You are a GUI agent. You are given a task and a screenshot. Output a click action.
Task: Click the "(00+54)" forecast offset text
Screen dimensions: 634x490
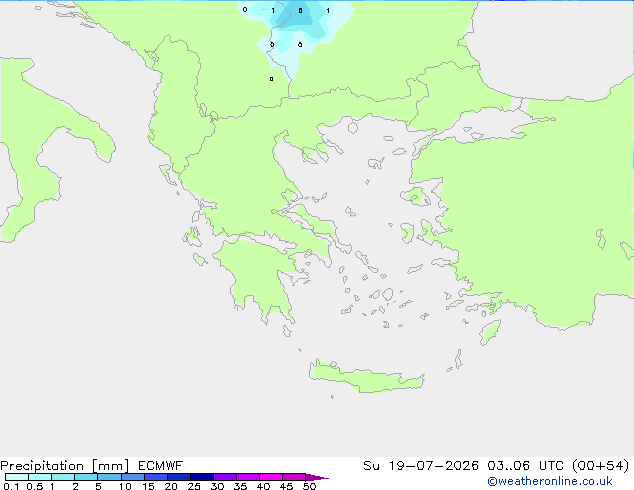[x=601, y=466]
